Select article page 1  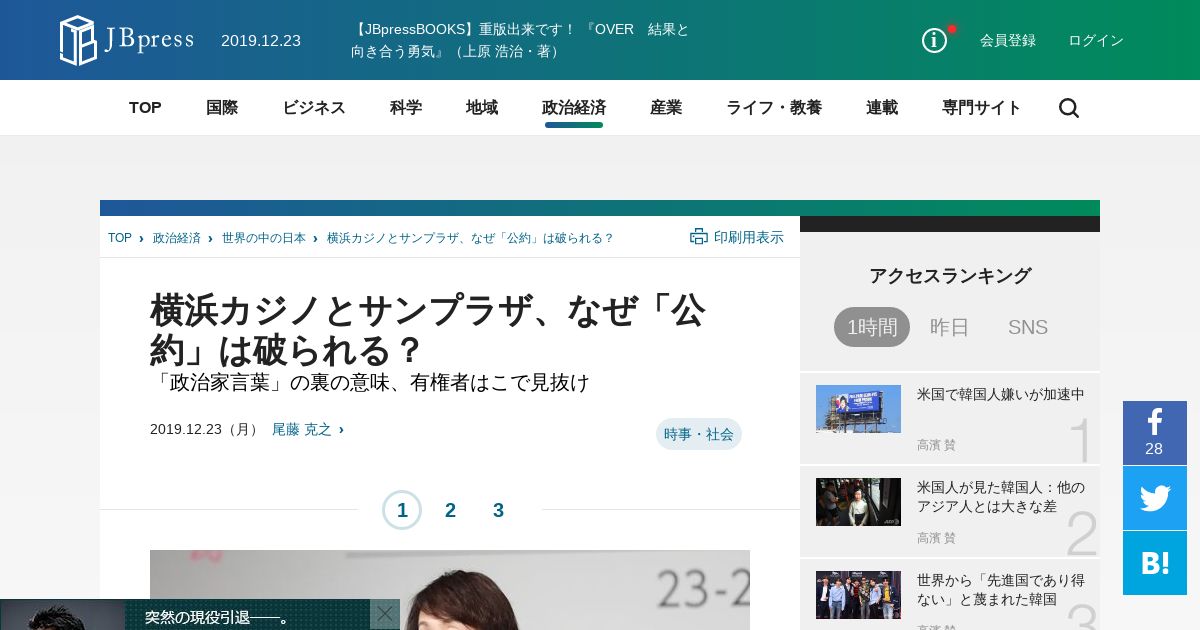(402, 510)
